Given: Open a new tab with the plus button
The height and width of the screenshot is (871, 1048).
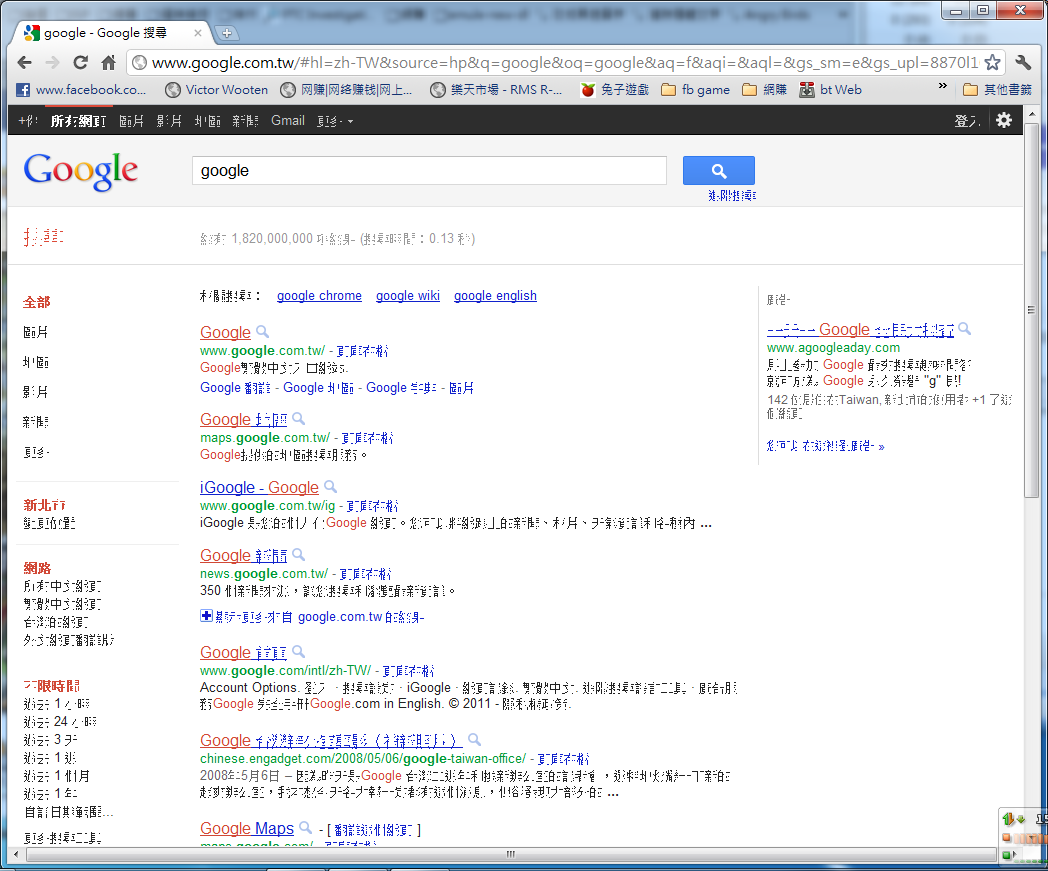Looking at the screenshot, I should pos(227,33).
